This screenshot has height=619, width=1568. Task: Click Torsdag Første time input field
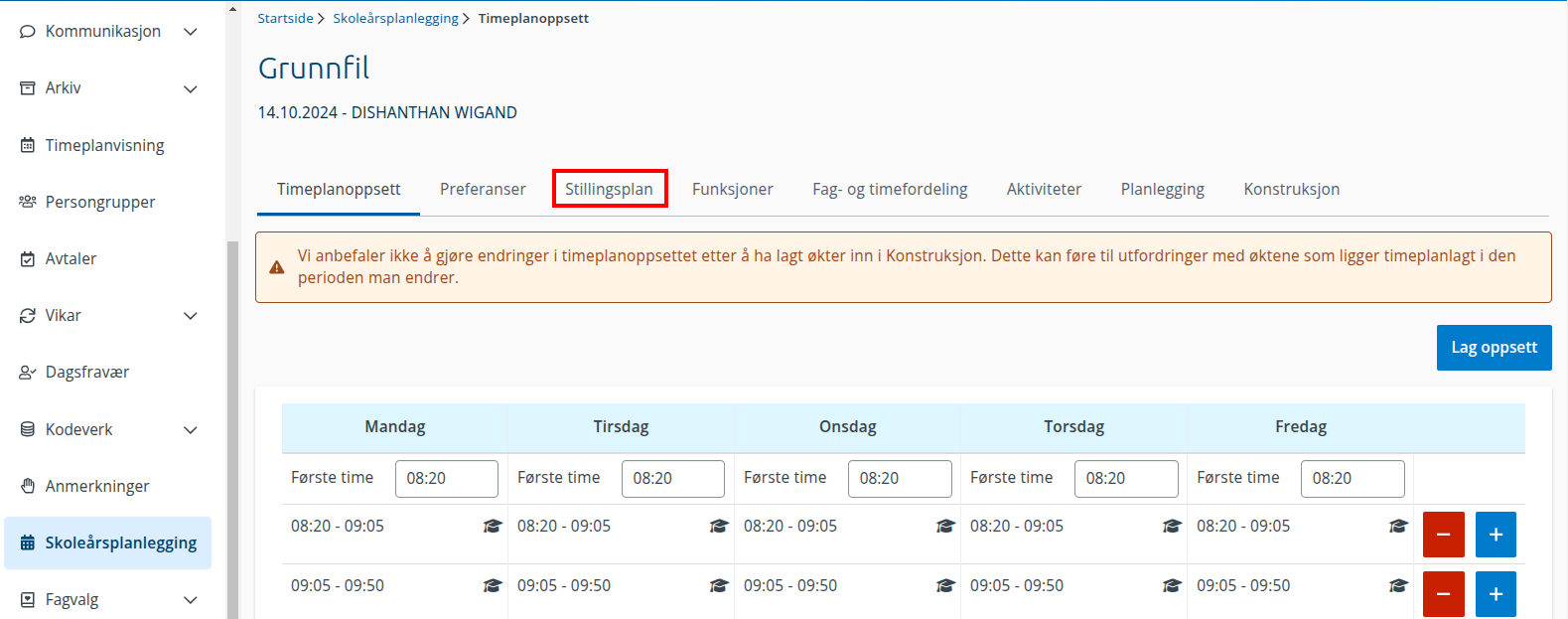(1126, 478)
